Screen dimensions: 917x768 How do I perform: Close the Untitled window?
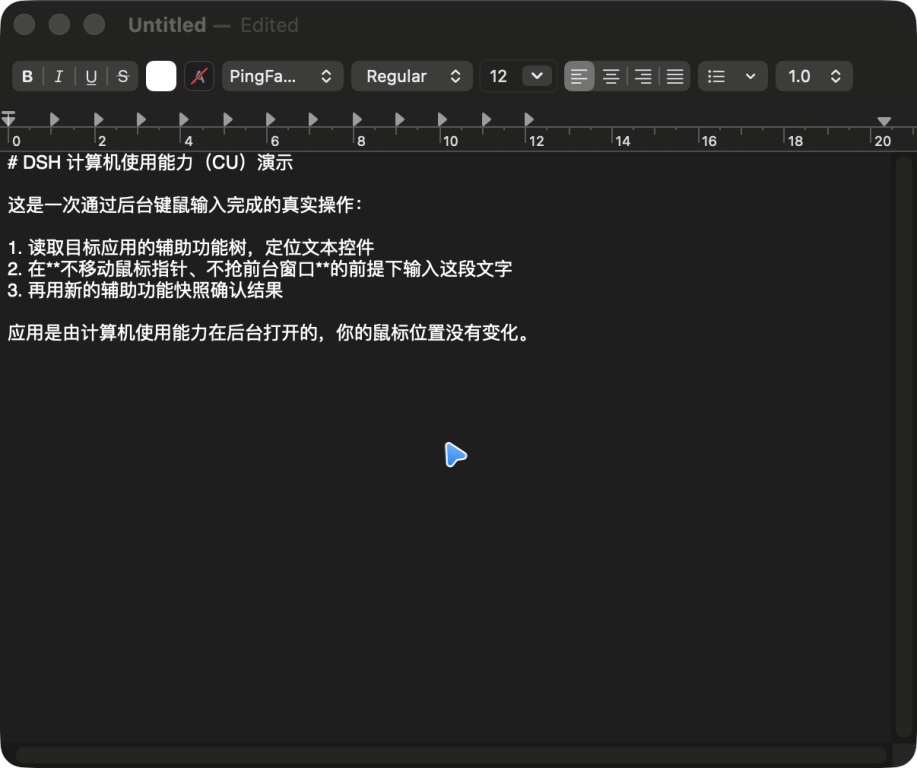pos(24,25)
